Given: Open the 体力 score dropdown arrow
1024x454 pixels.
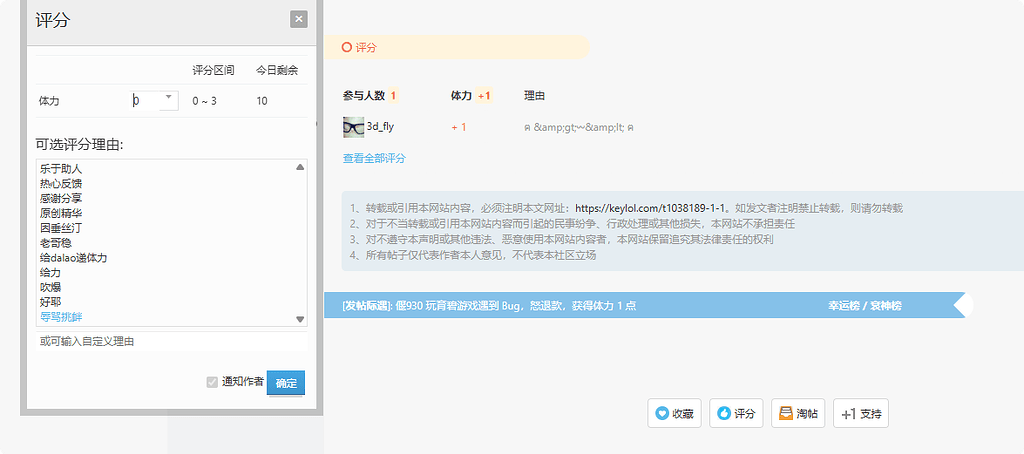Looking at the screenshot, I should (168, 97).
